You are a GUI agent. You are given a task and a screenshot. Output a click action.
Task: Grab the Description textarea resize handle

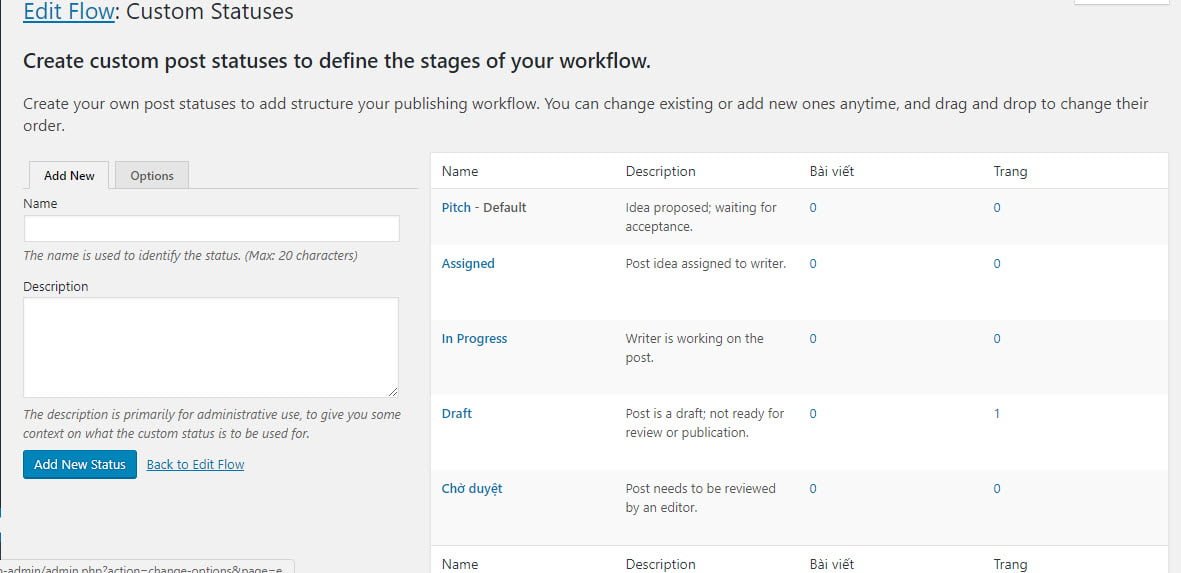[x=392, y=392]
